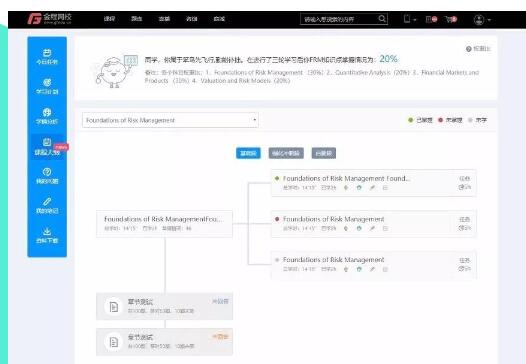Image resolution: width=526 pixels, height=364 pixels.
Task: Open the message icon with the red badge
Action: coord(431,19)
